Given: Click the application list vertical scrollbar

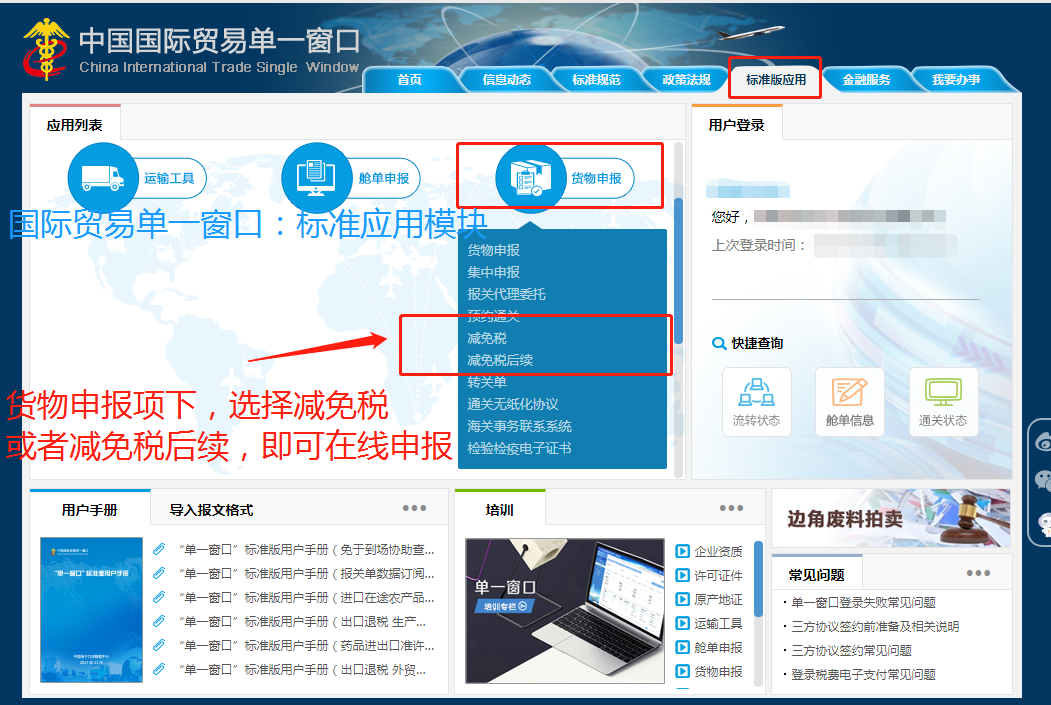Looking at the screenshot, I should coord(678,271).
